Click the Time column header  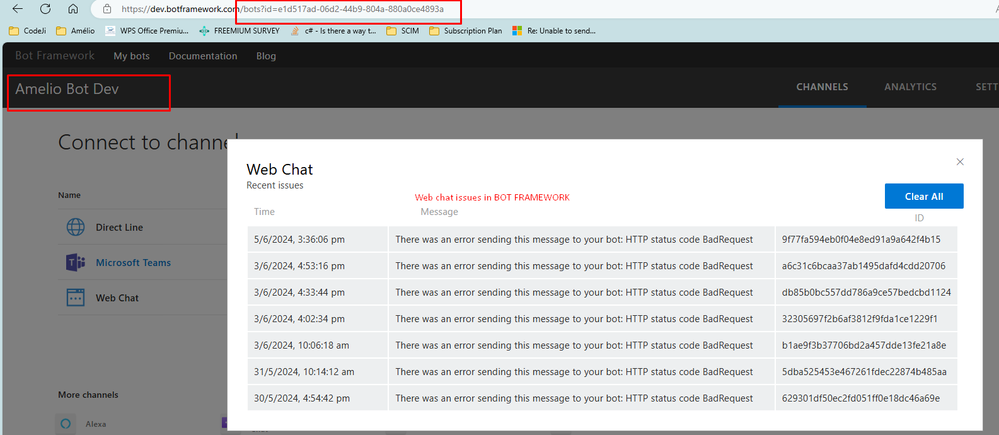[264, 211]
